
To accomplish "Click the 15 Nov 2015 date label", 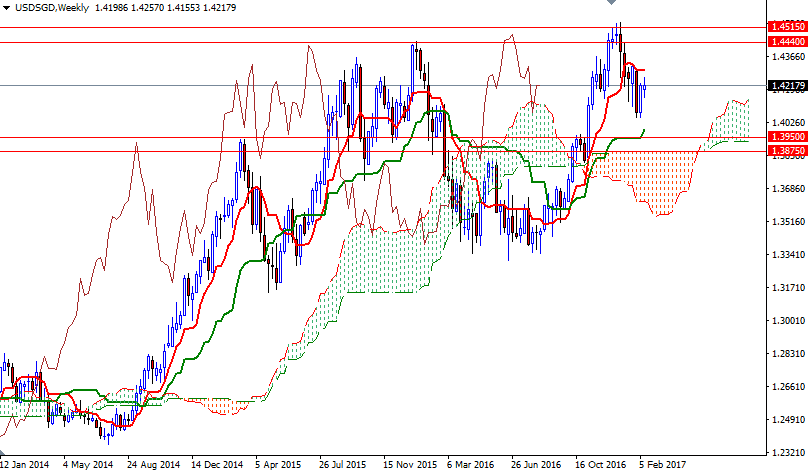I will tap(410, 465).
